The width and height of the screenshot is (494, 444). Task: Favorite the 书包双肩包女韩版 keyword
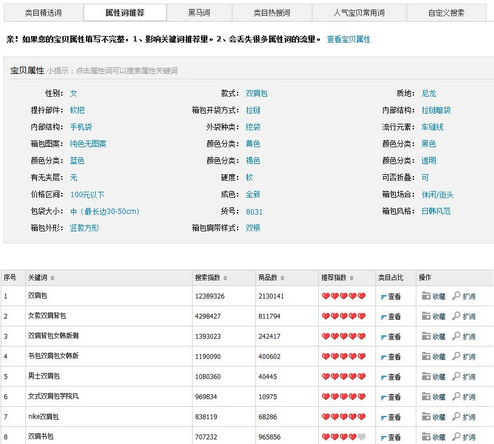[434, 356]
